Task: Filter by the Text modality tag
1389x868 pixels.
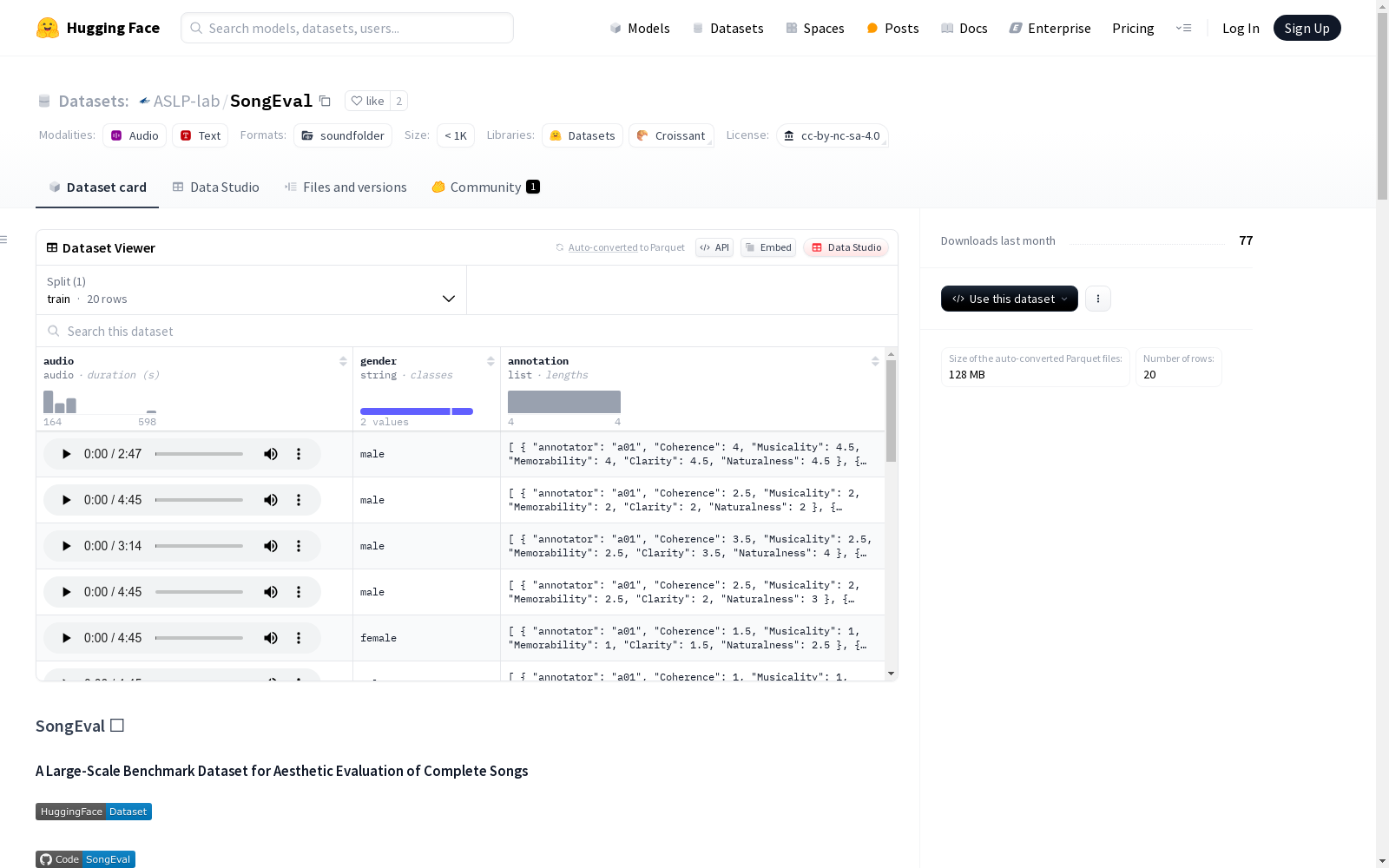Action: (201, 135)
